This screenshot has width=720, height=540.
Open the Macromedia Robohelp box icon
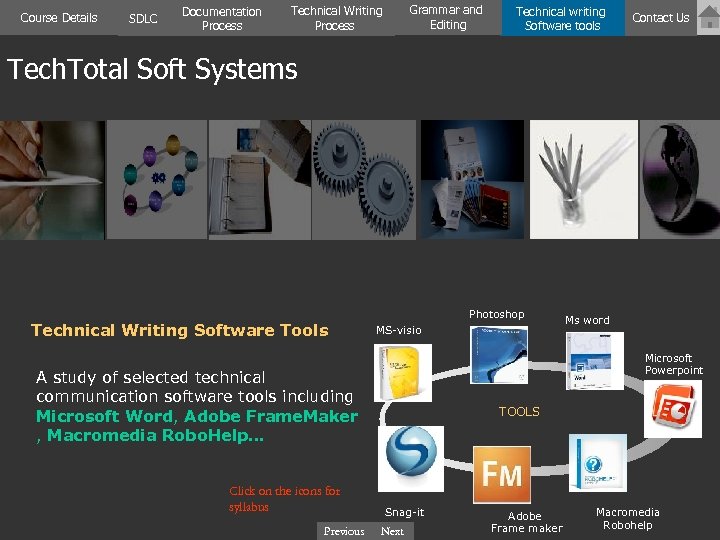pyautogui.click(x=598, y=463)
